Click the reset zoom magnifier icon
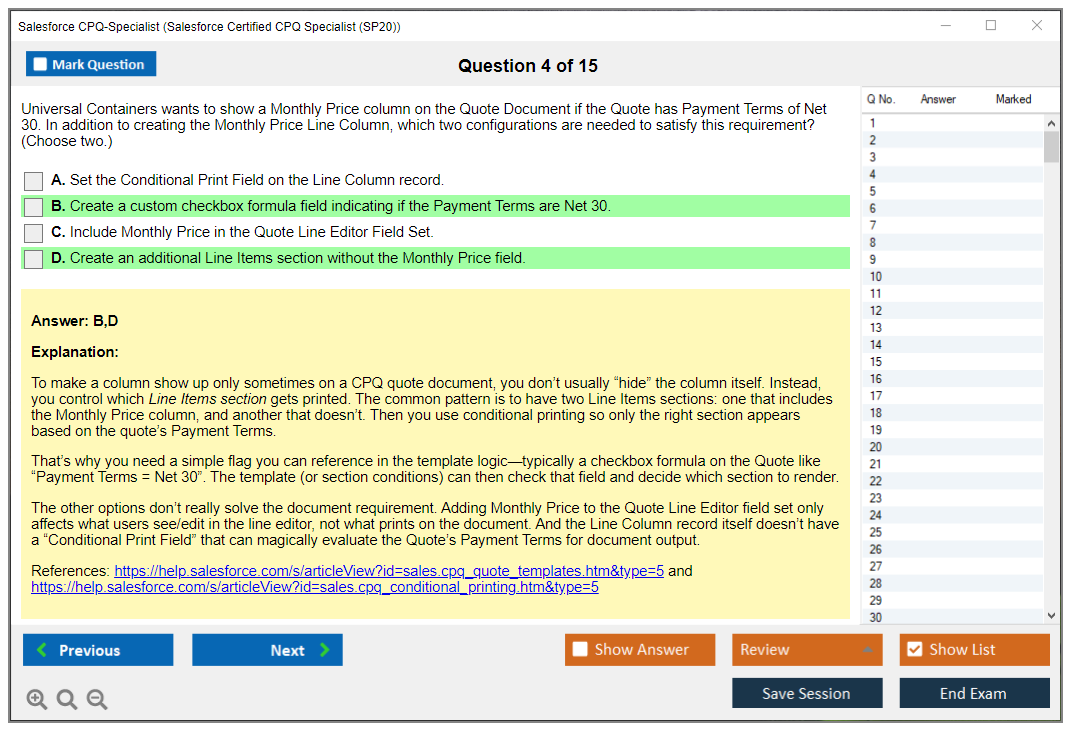This screenshot has width=1075, height=735. tap(67, 700)
